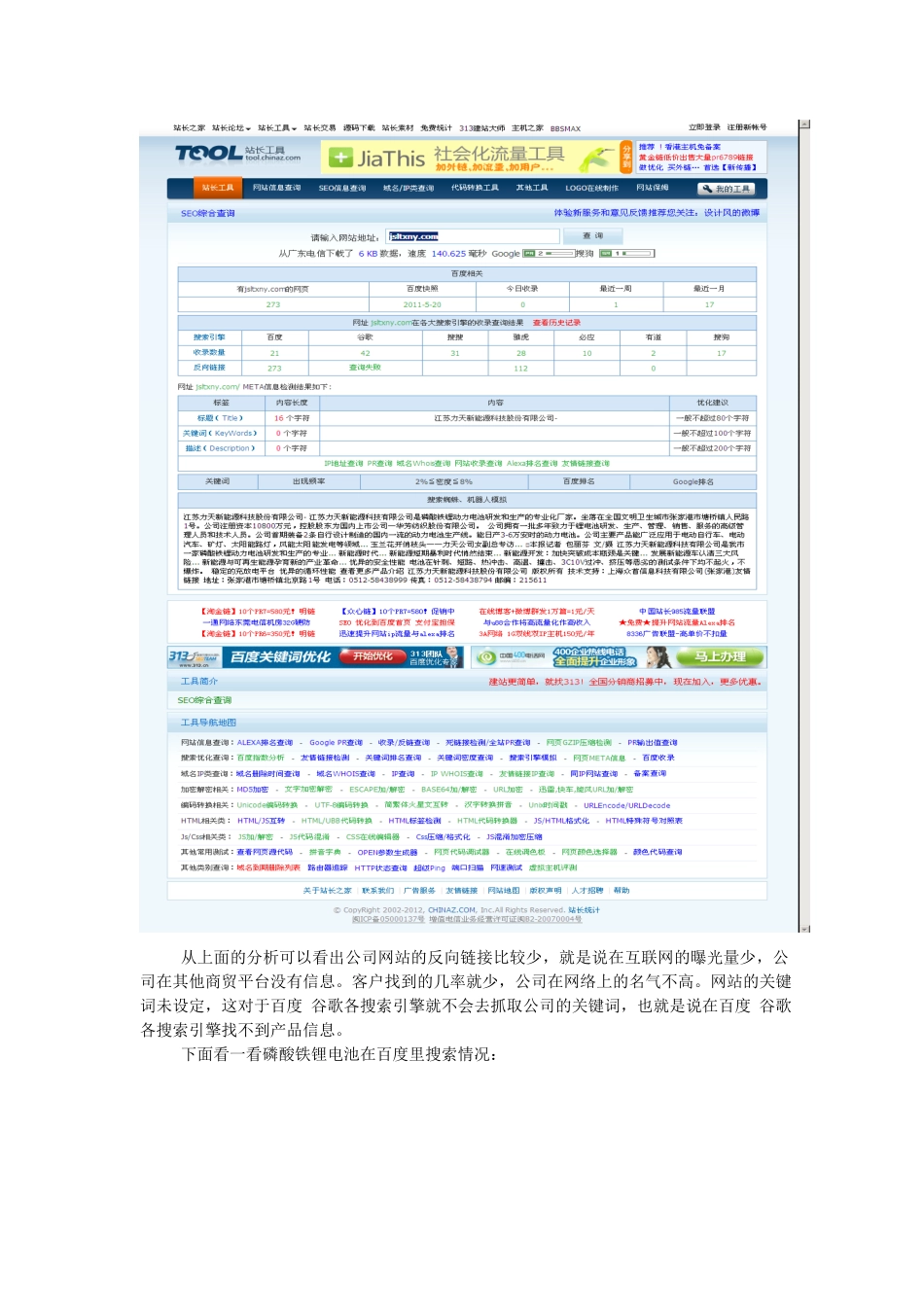Open the 其他工具 nav tab
The height and width of the screenshot is (1307, 924).
tap(532, 188)
